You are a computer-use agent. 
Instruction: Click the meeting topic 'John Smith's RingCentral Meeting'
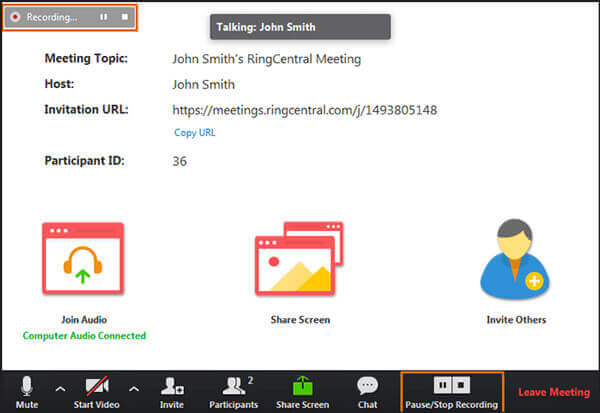[266, 59]
